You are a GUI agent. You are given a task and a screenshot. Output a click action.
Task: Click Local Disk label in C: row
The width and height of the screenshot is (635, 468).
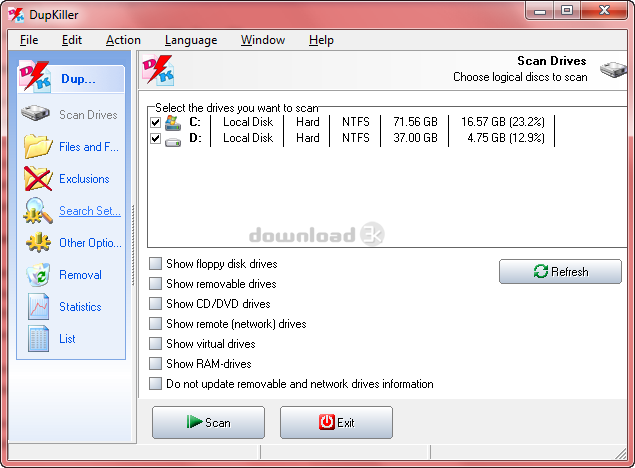[248, 122]
